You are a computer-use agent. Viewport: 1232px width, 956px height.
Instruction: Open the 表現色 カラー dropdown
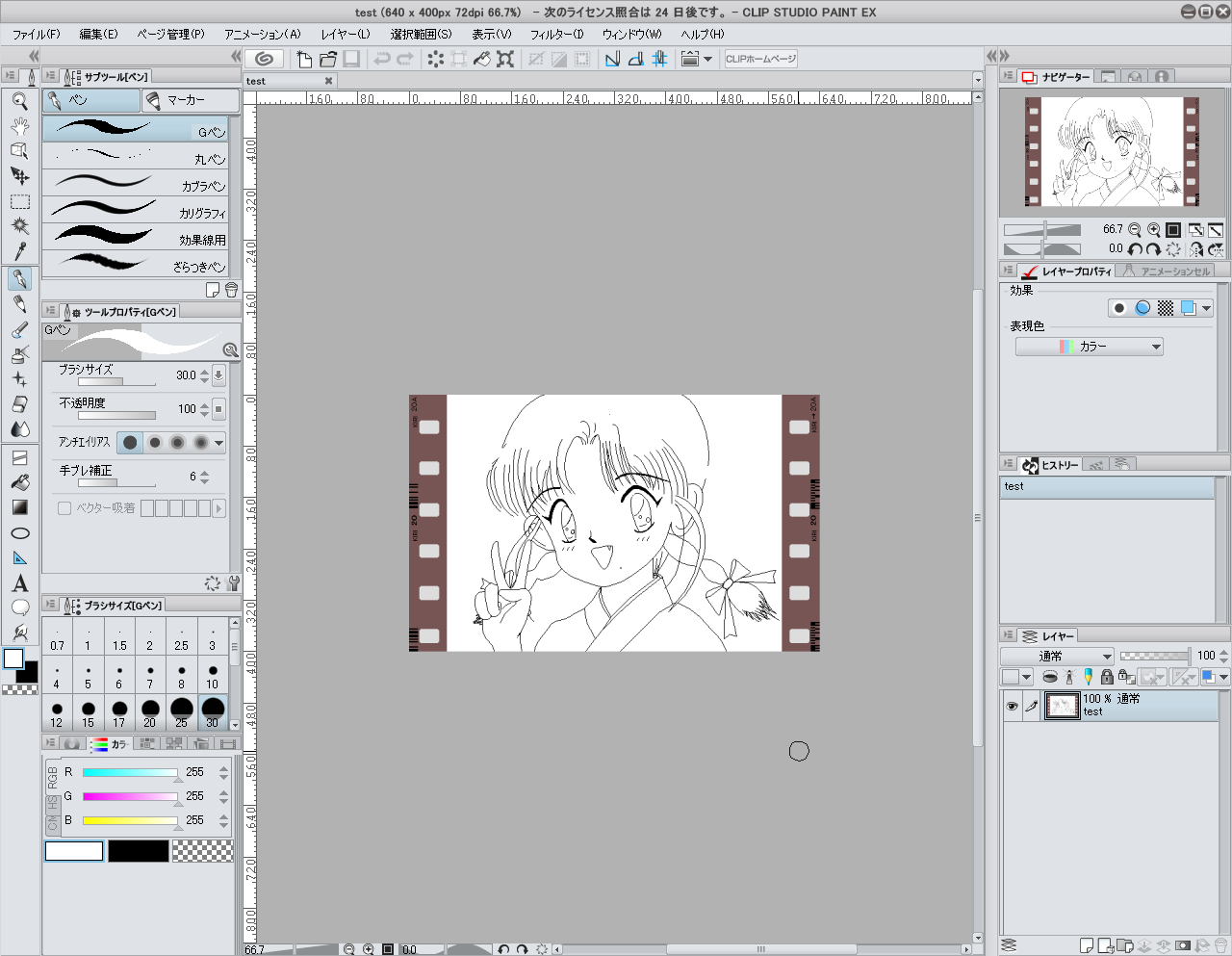coord(1089,347)
